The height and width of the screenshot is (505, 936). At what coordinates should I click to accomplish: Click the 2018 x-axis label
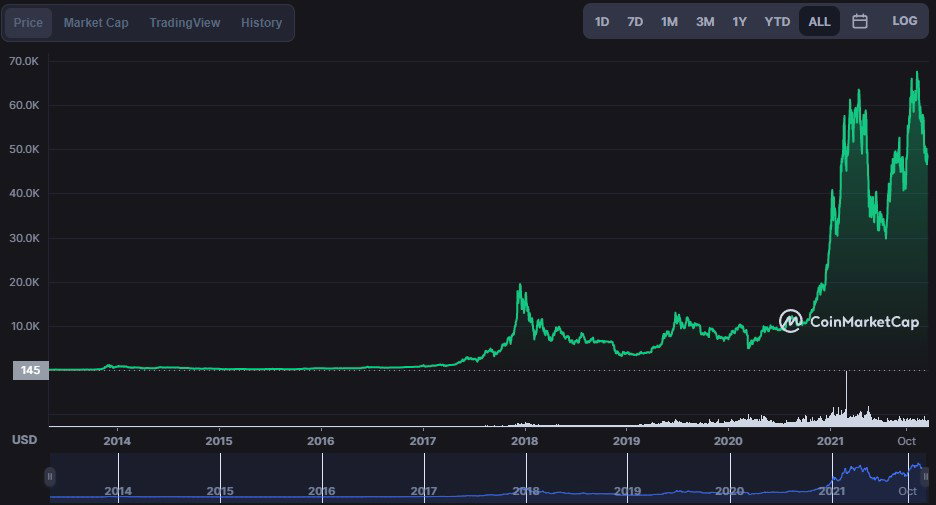(525, 441)
